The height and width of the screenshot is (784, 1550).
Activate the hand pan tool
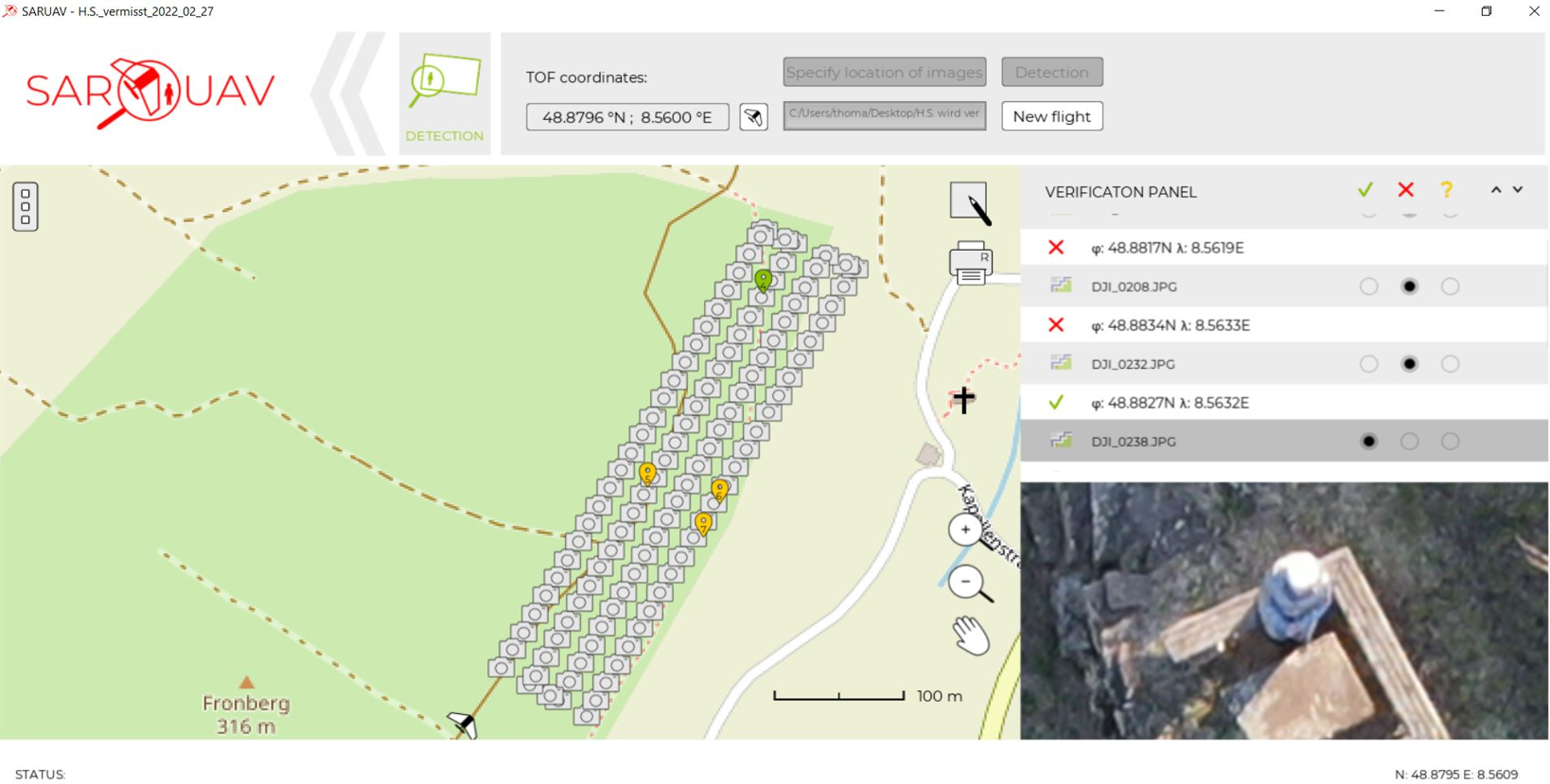pyautogui.click(x=971, y=636)
